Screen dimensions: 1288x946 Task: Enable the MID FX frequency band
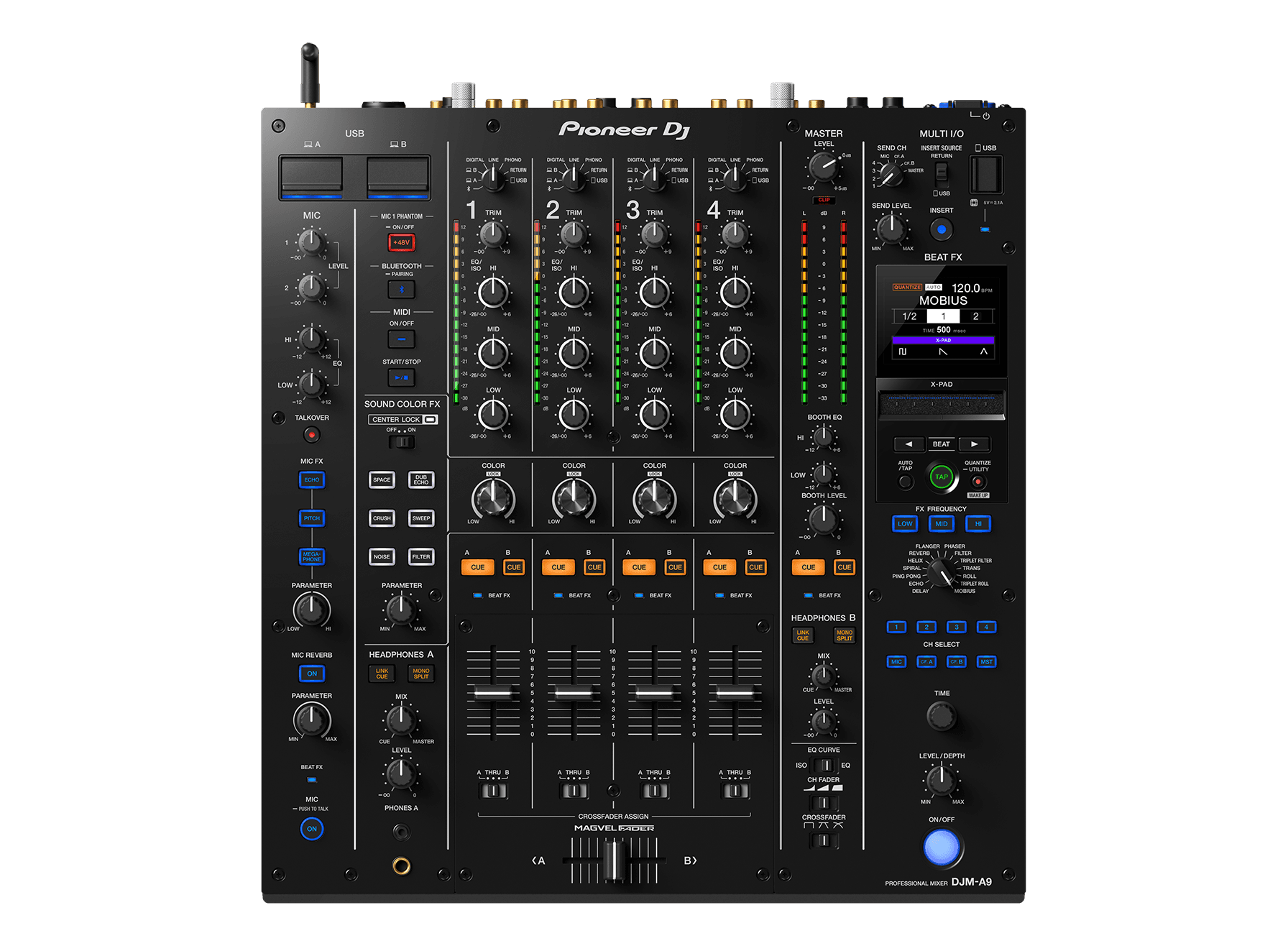pyautogui.click(x=942, y=524)
